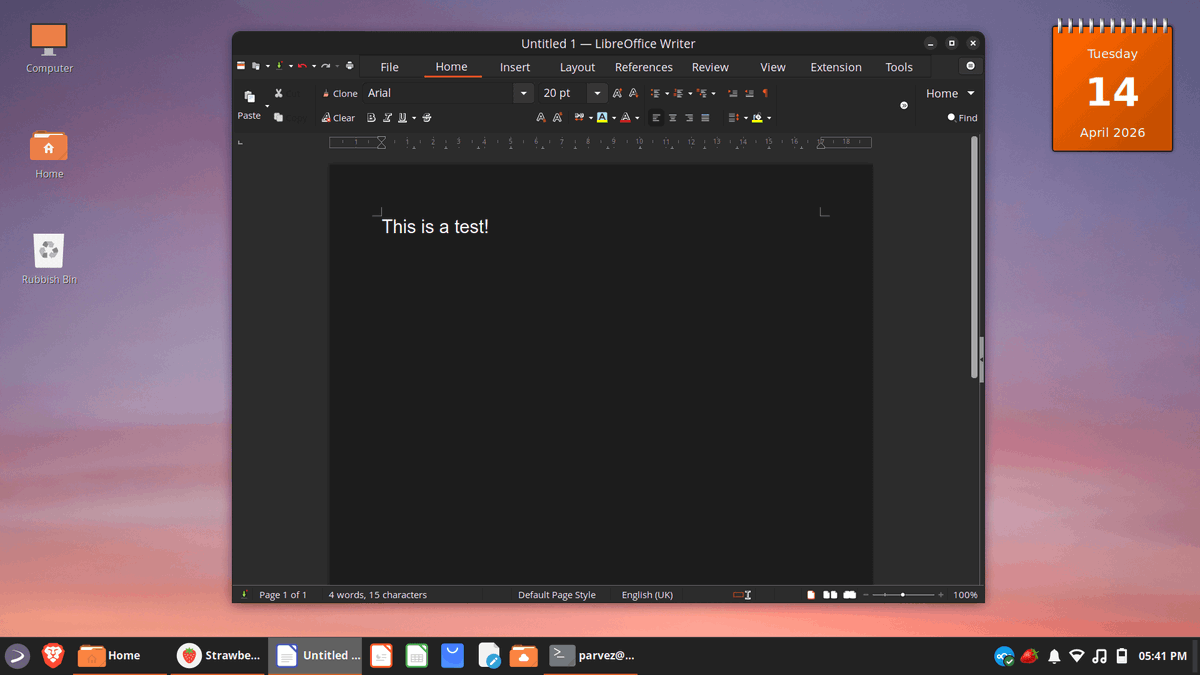1200x675 pixels.
Task: Click the ordered numbered list icon
Action: click(678, 93)
